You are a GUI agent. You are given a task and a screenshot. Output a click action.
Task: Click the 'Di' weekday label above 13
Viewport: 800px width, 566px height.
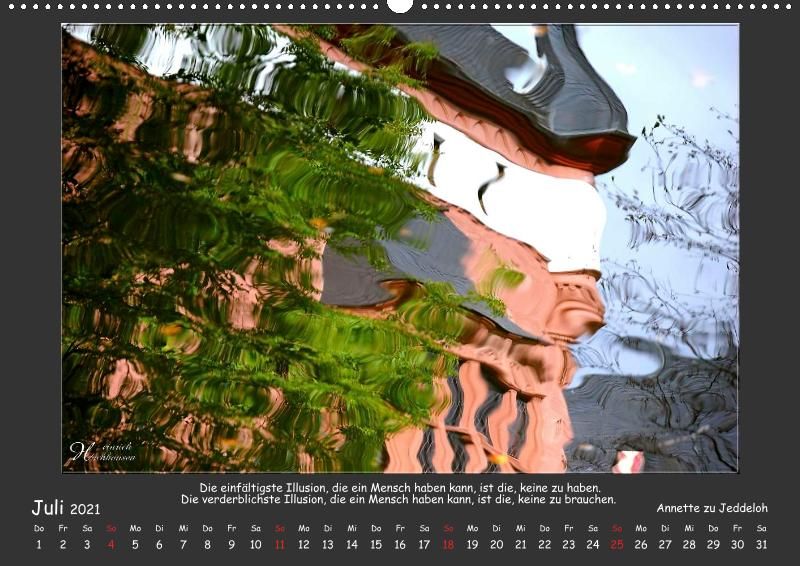(x=328, y=528)
